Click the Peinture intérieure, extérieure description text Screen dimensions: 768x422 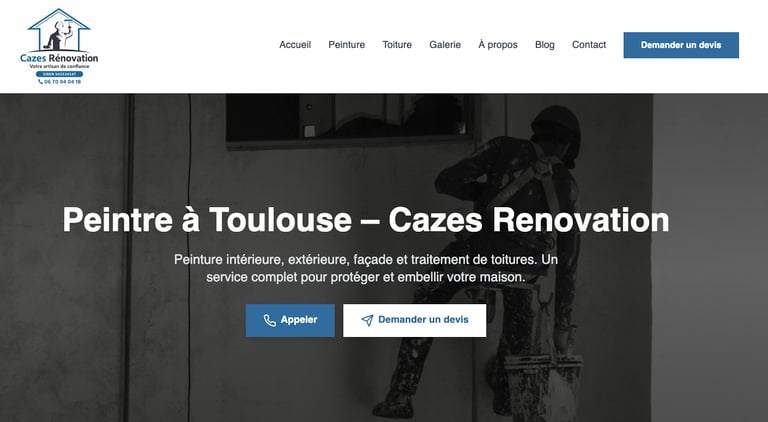click(x=365, y=268)
